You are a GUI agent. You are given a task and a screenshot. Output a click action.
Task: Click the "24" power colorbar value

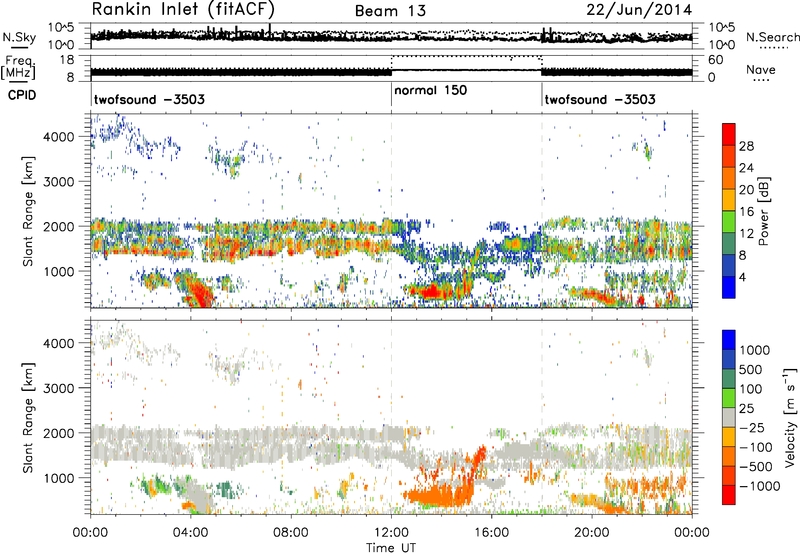pos(746,168)
